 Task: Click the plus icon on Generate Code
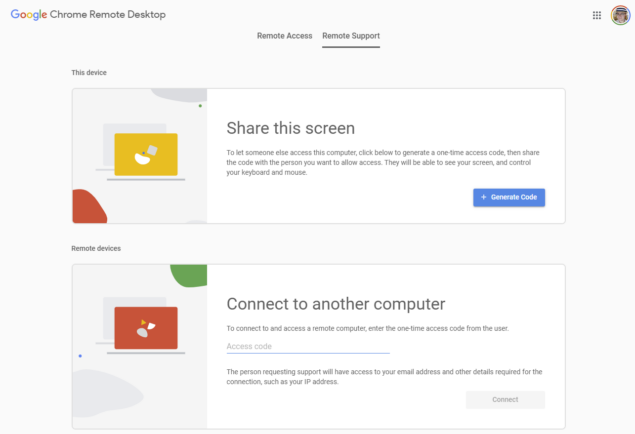483,197
